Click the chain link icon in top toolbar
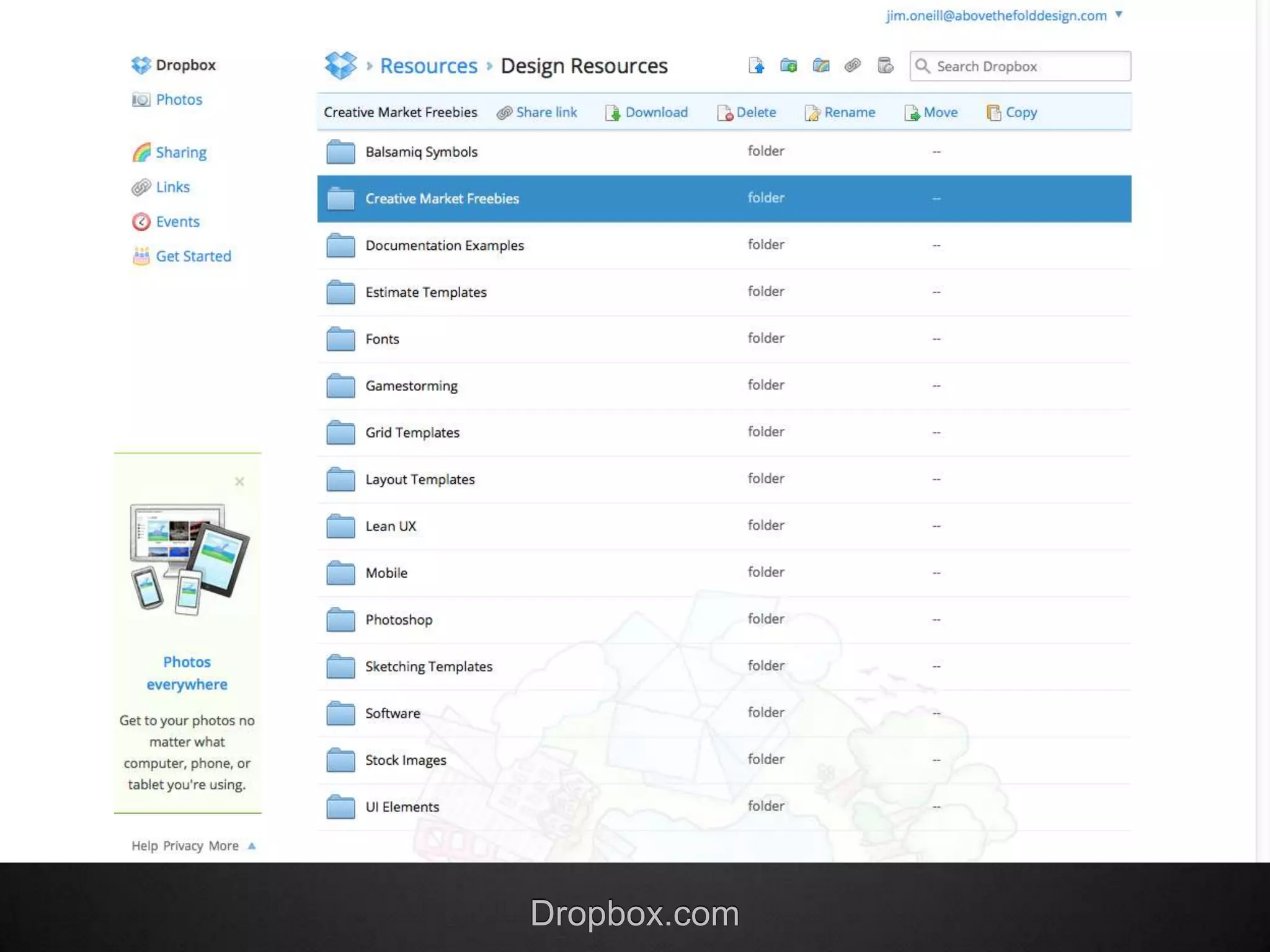The height and width of the screenshot is (952, 1270). 853,66
